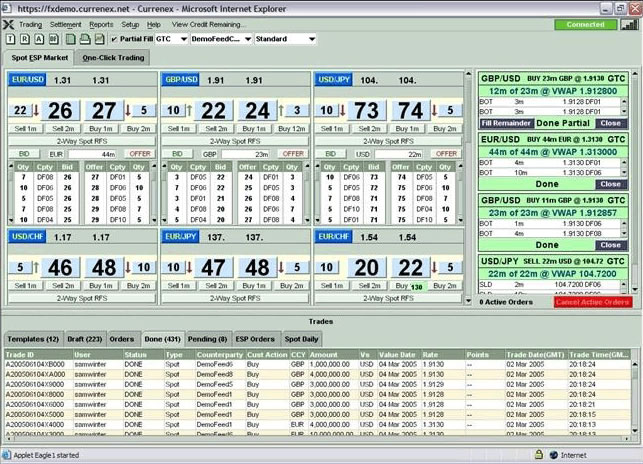
Task: Click the A toolbar icon
Action: pyautogui.click(x=39, y=39)
